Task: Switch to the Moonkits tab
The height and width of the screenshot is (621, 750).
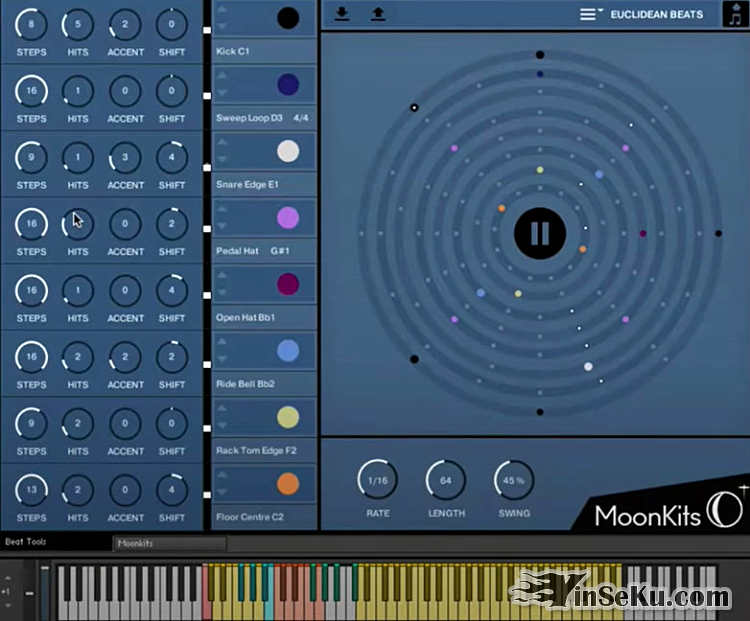Action: 136,543
